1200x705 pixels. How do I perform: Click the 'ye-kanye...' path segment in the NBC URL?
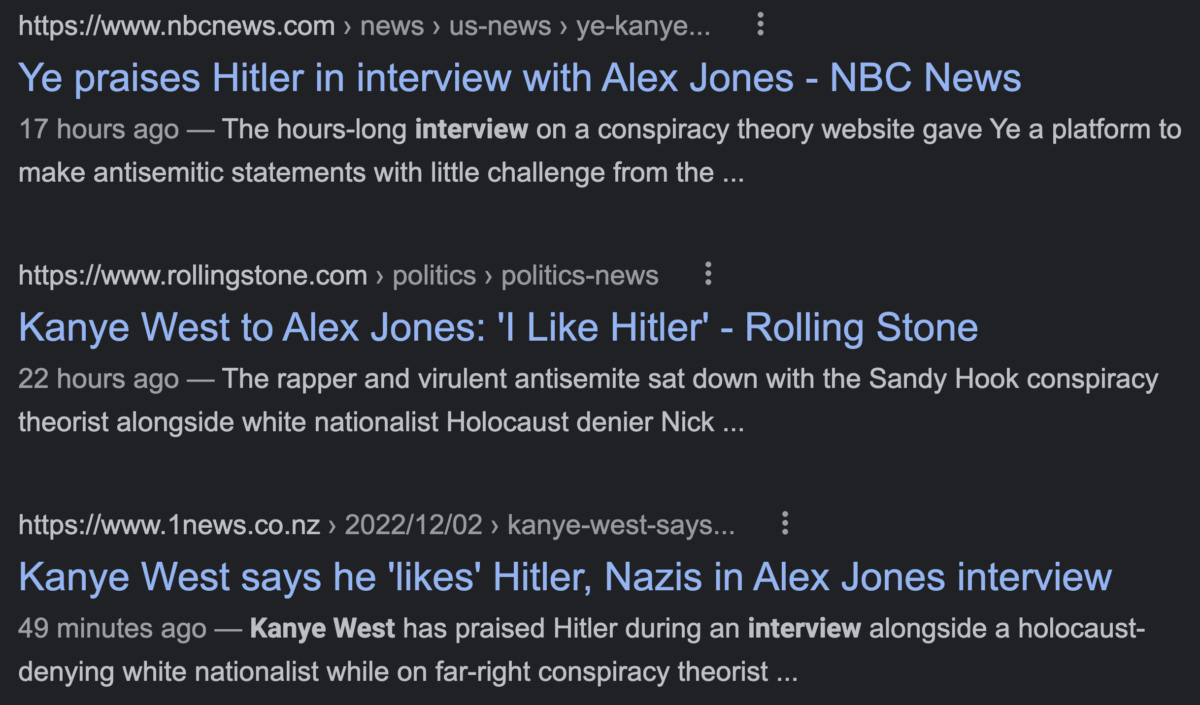tap(643, 26)
